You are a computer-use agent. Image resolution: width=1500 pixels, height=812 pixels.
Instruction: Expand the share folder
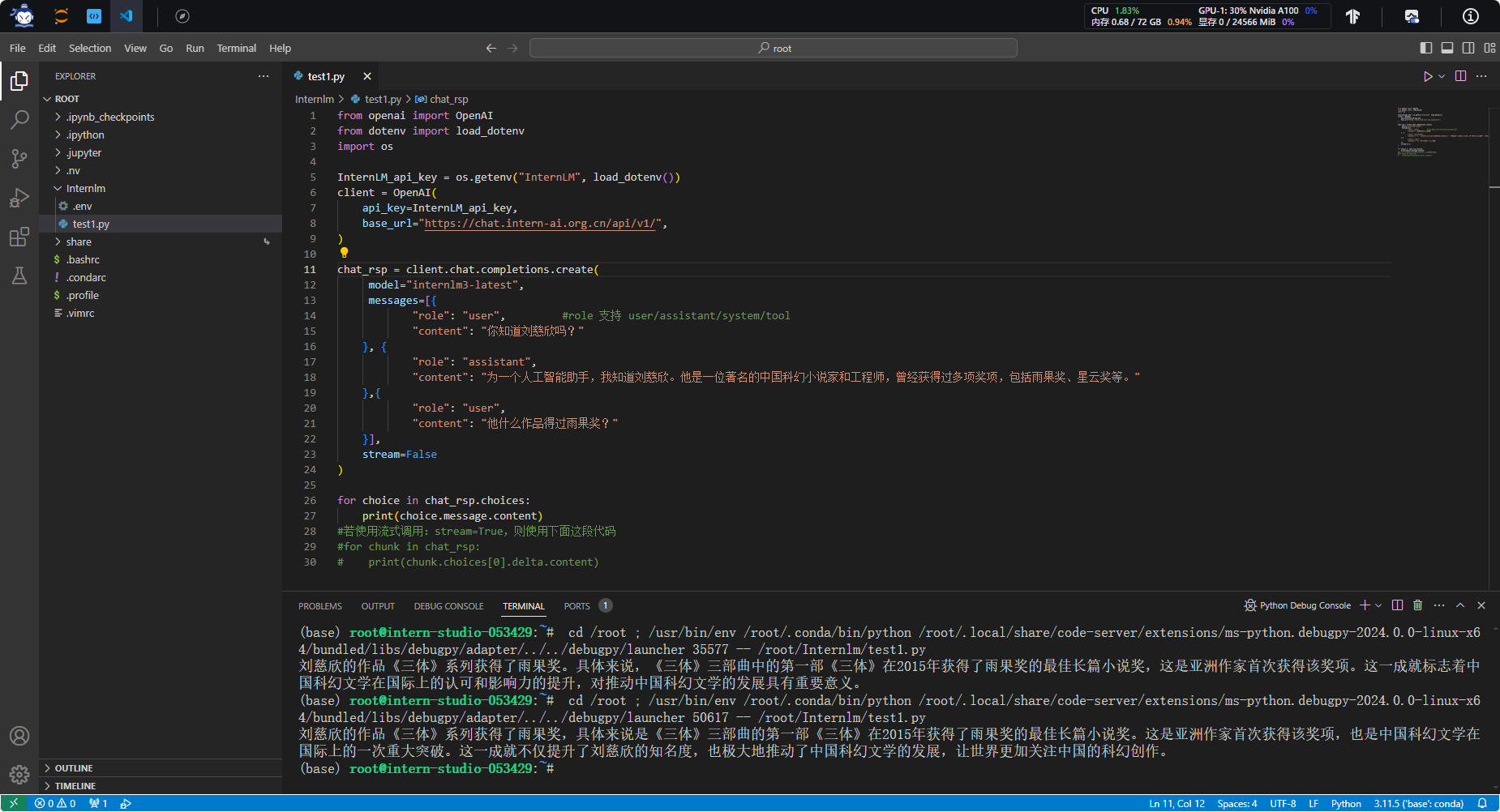point(58,241)
